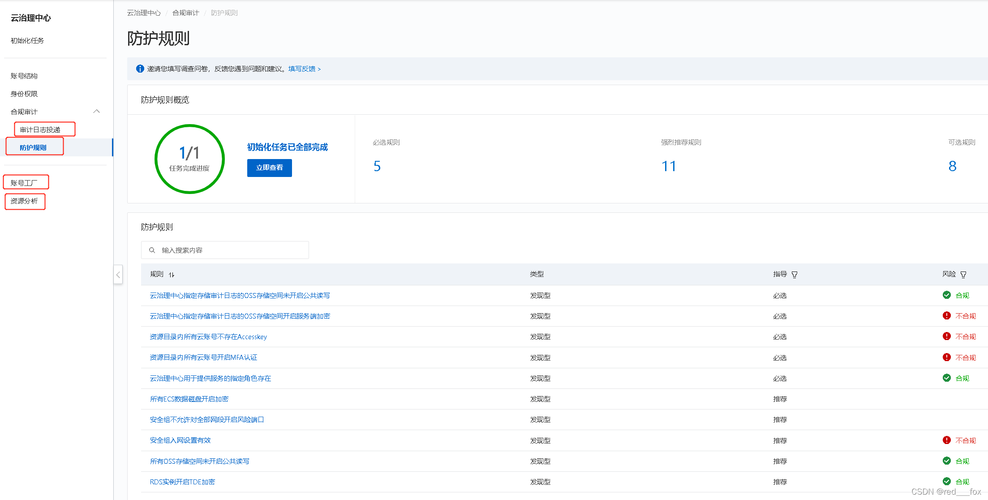Click the 类型 column header
Screen dimensions: 988x500
click(x=537, y=275)
